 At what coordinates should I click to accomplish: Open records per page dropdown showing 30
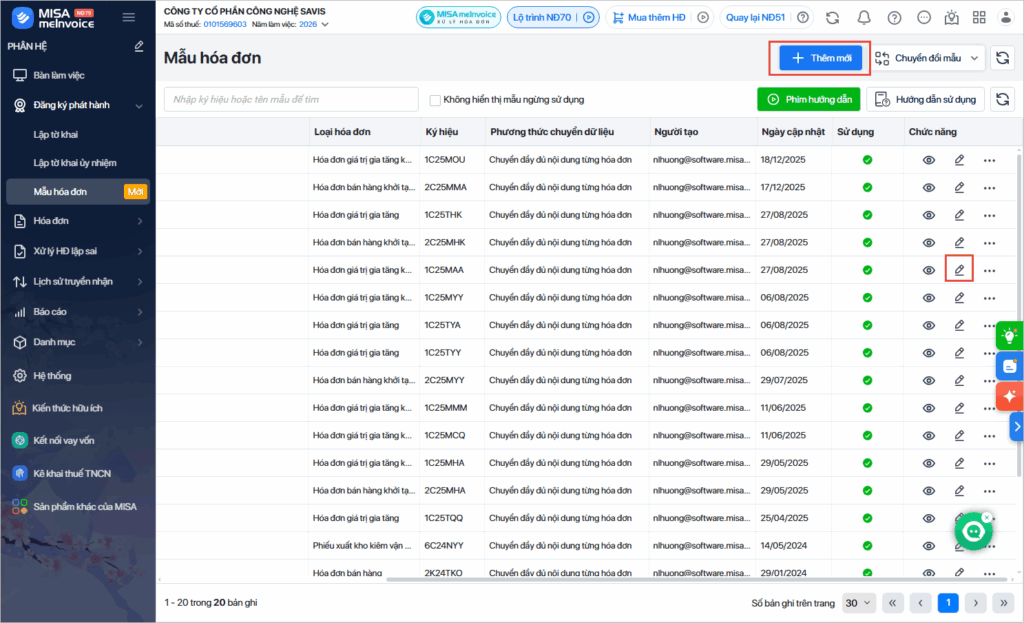858,603
